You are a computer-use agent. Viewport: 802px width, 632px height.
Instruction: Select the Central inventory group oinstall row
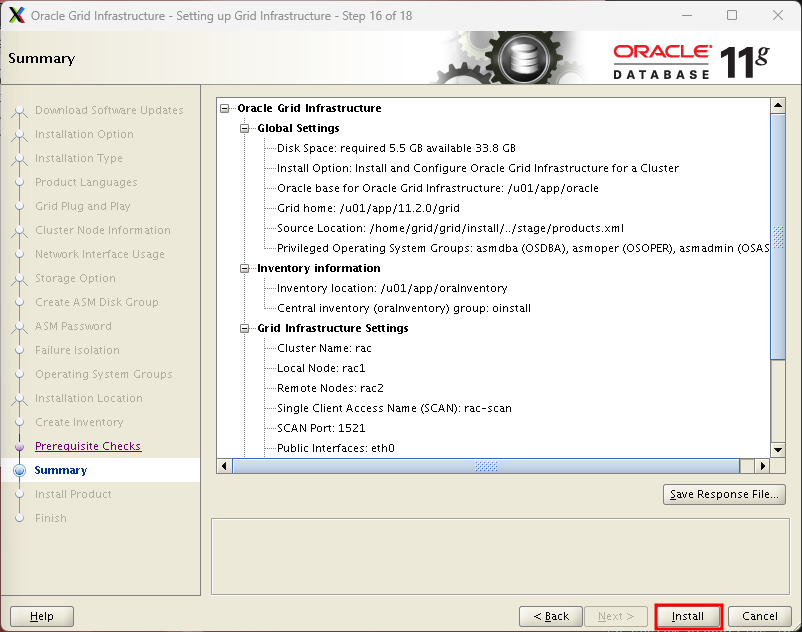(404, 308)
